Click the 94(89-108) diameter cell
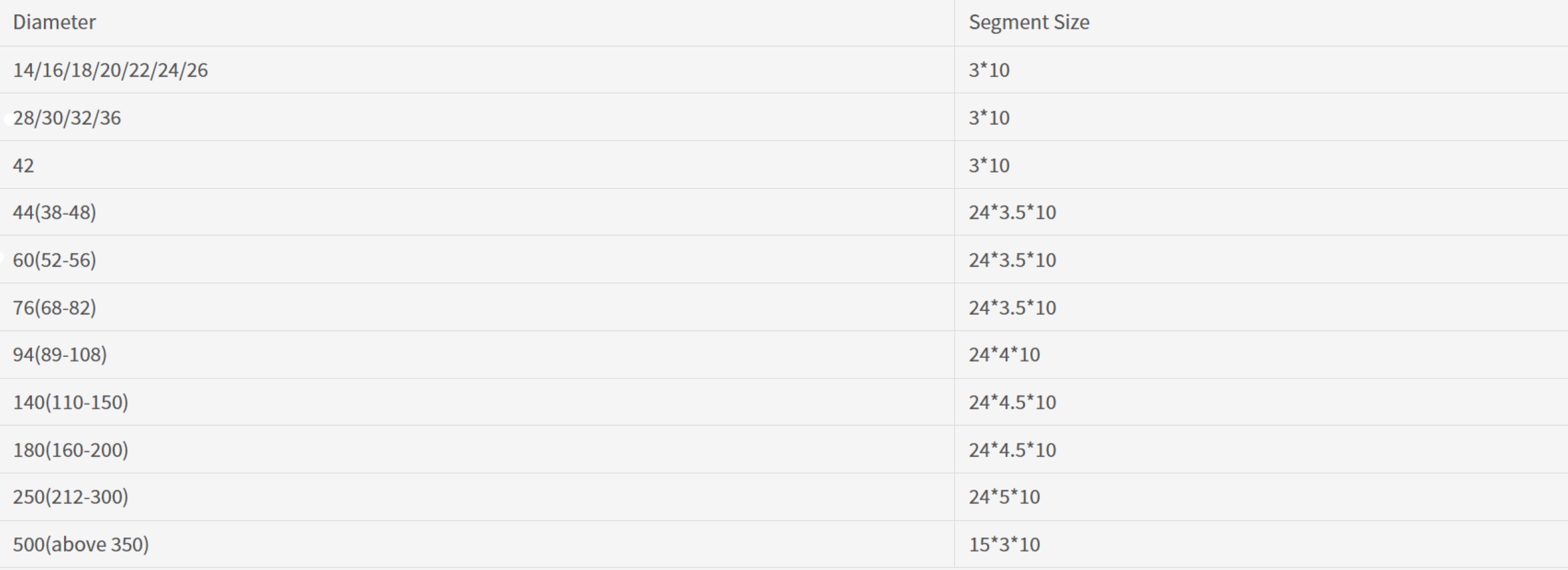 coord(60,355)
